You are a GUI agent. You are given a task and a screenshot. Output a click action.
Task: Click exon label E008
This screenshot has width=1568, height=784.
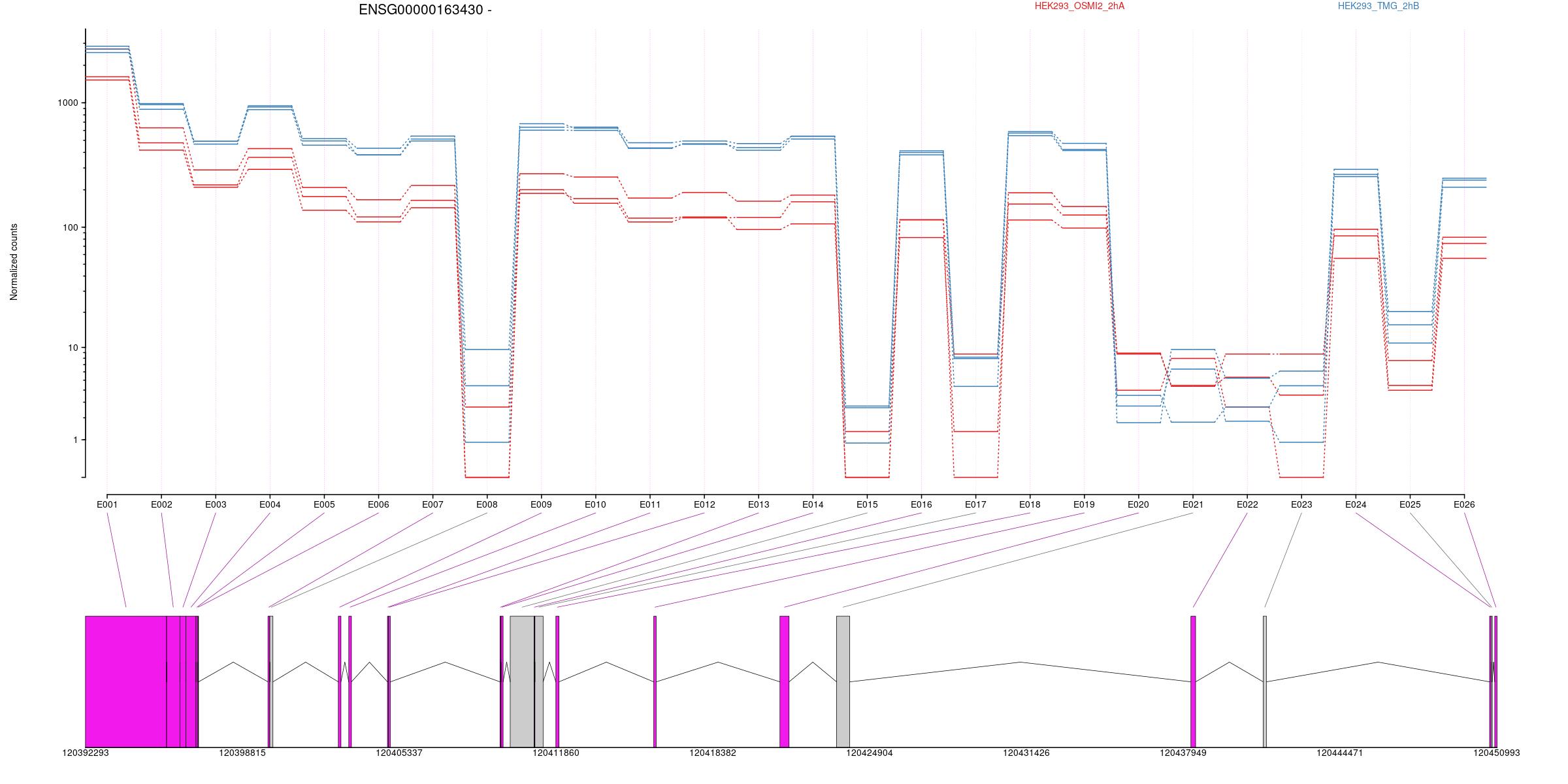click(487, 504)
